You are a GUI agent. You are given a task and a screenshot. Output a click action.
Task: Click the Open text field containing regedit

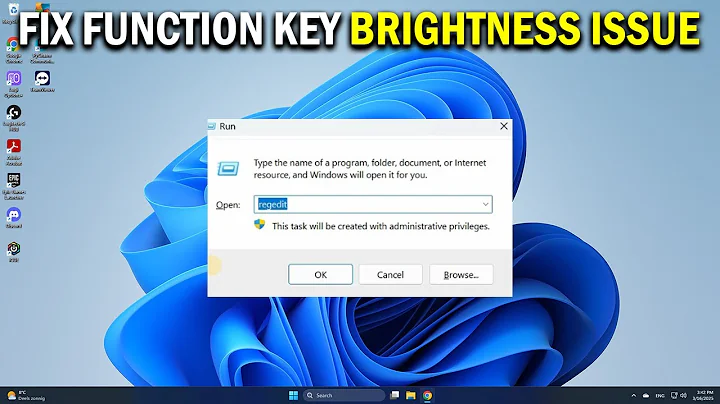pos(373,204)
